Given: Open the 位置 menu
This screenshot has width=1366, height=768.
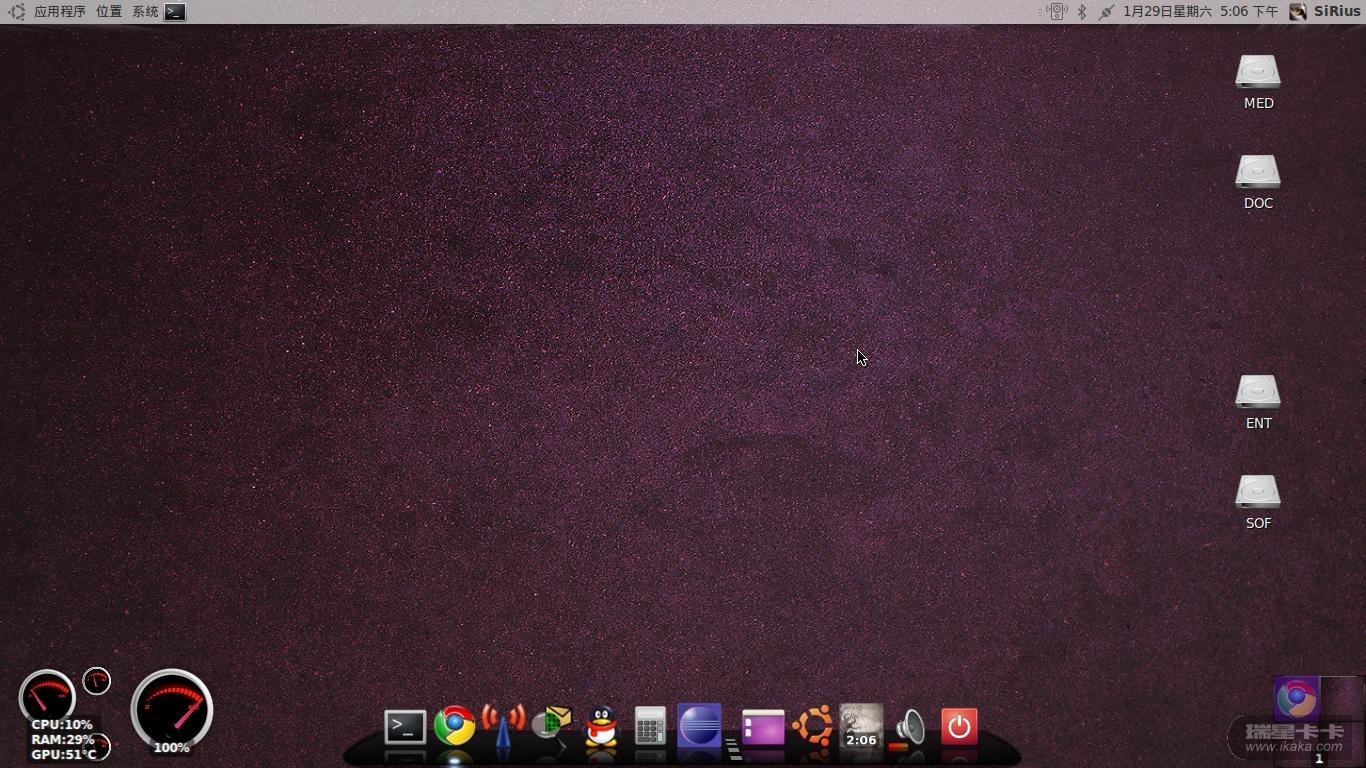Looking at the screenshot, I should (109, 12).
